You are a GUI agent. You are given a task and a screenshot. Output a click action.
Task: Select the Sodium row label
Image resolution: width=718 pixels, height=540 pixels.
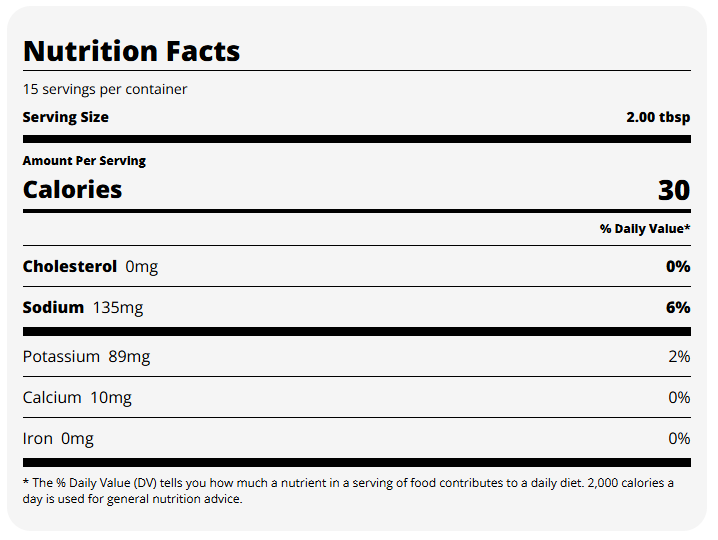click(x=53, y=307)
